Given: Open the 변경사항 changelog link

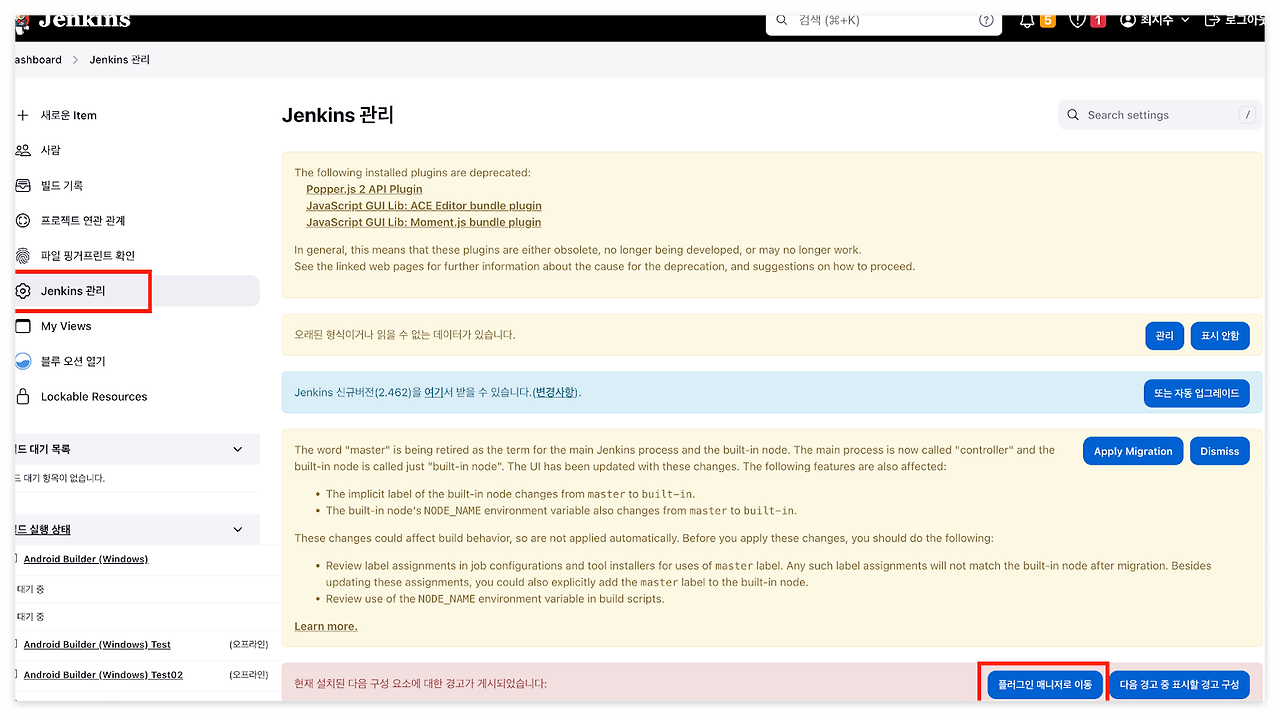Looking at the screenshot, I should [x=554, y=392].
